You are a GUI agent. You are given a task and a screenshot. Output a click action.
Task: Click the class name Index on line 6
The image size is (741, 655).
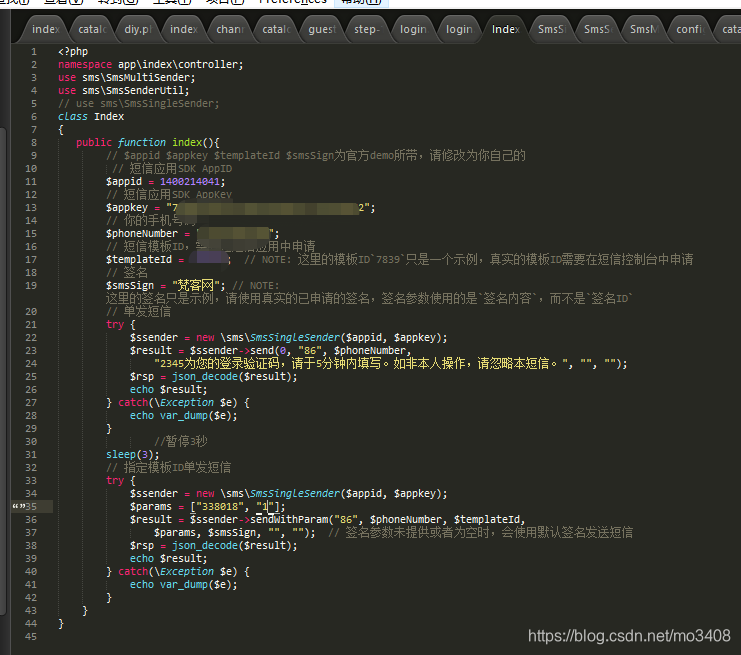click(109, 116)
